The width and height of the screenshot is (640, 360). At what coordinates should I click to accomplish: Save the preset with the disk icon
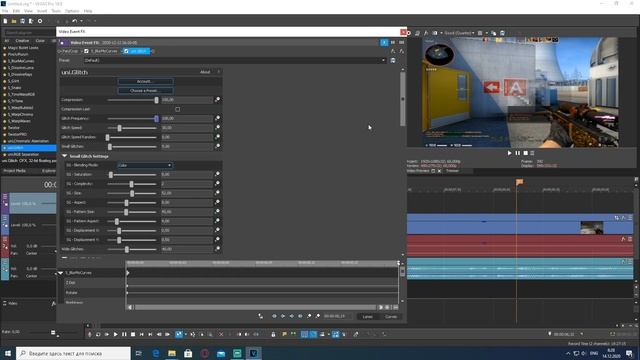point(393,60)
